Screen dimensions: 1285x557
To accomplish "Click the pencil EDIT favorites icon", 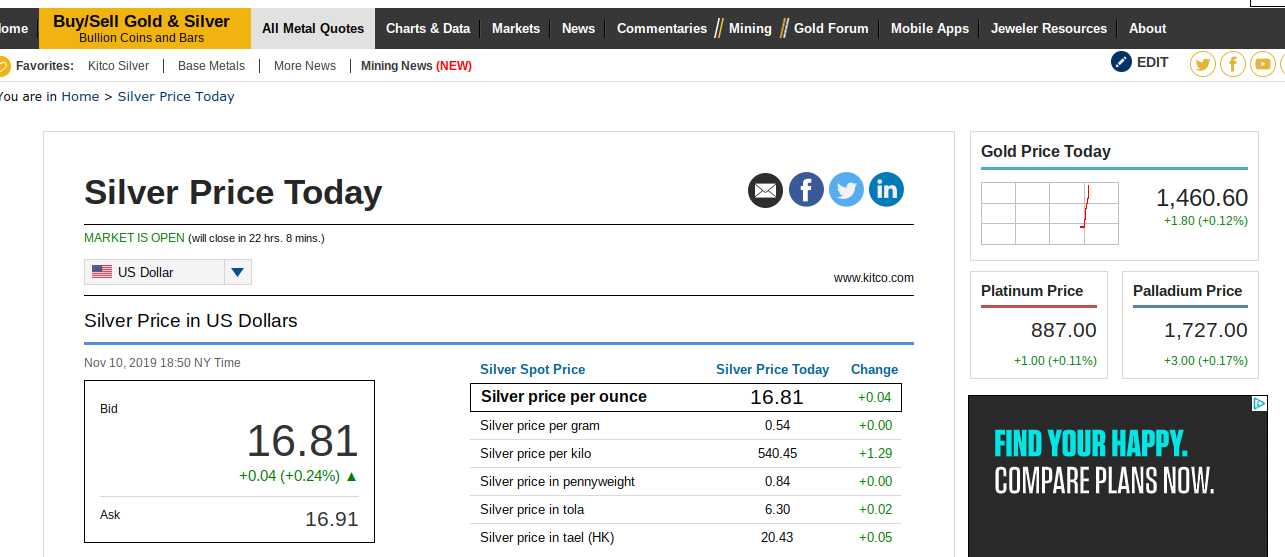I will click(x=1122, y=62).
